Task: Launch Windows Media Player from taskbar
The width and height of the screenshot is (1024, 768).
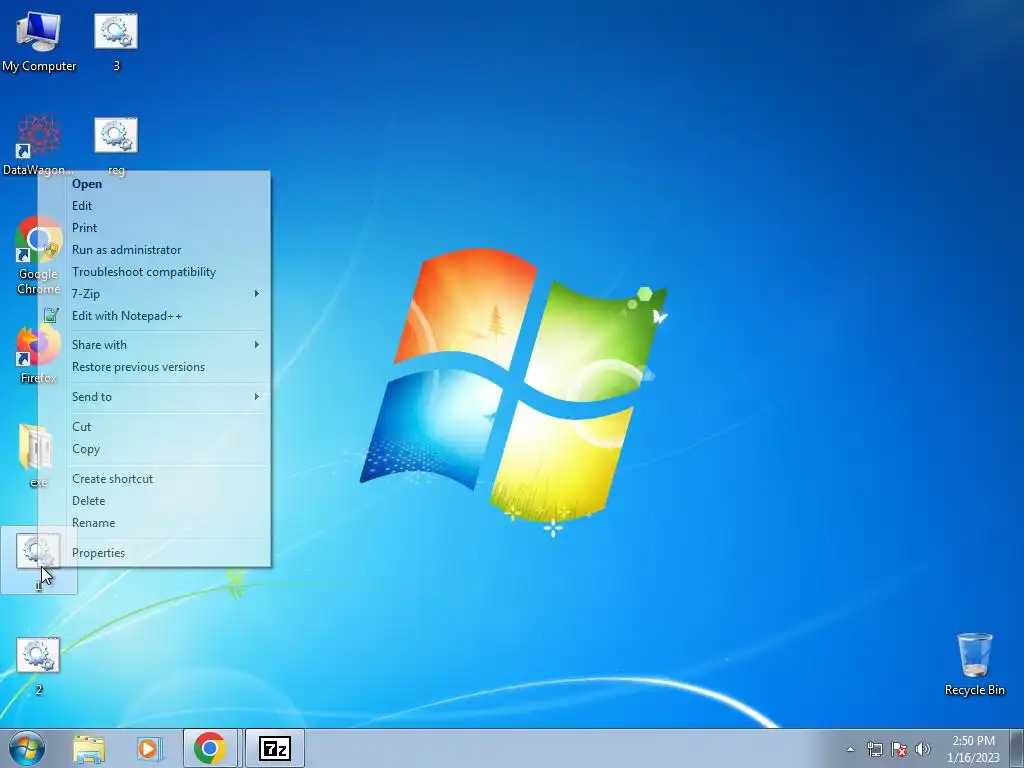Action: pos(149,749)
